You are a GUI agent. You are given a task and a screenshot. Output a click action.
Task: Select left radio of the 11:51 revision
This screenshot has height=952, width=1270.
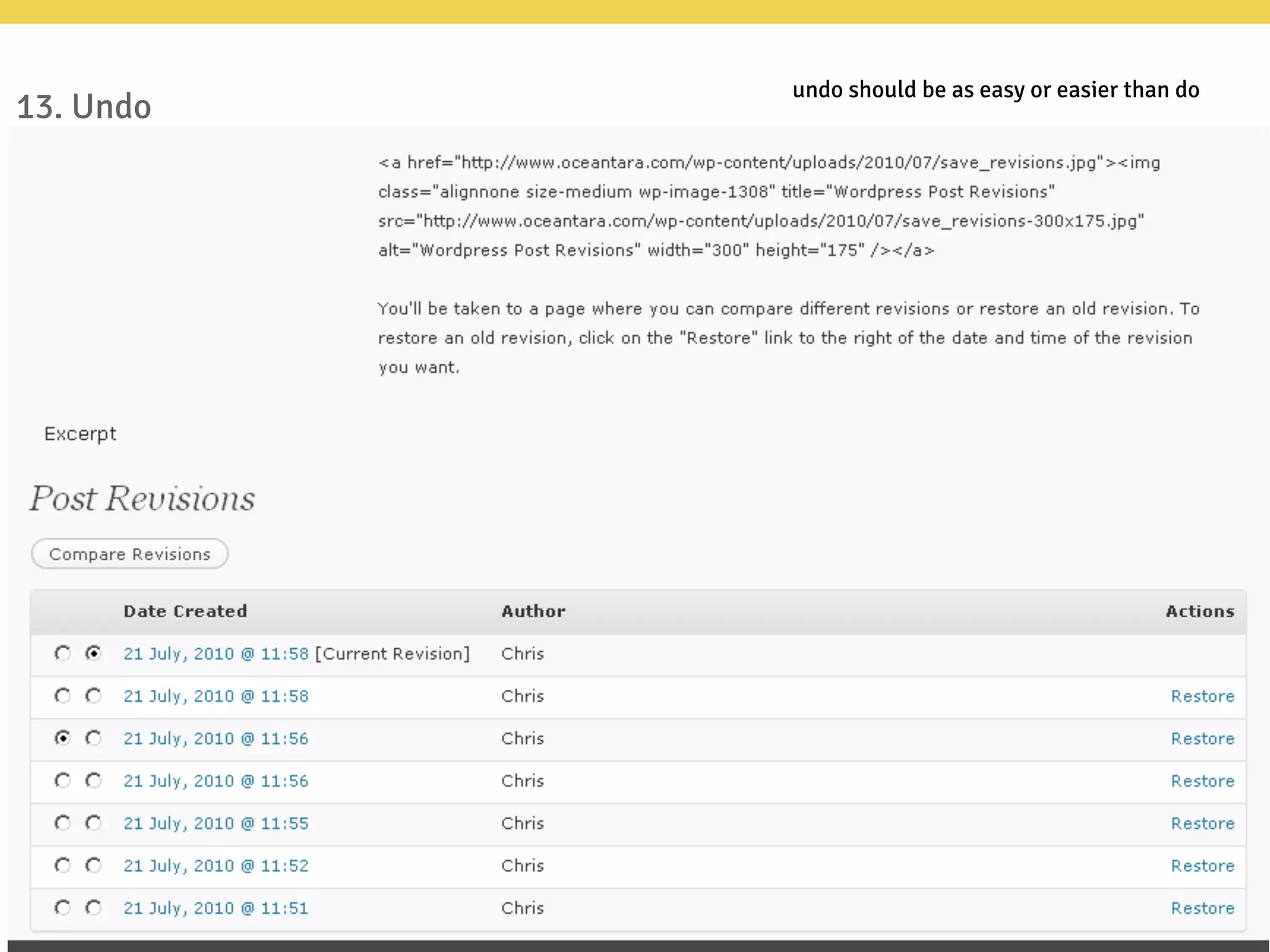coord(63,908)
